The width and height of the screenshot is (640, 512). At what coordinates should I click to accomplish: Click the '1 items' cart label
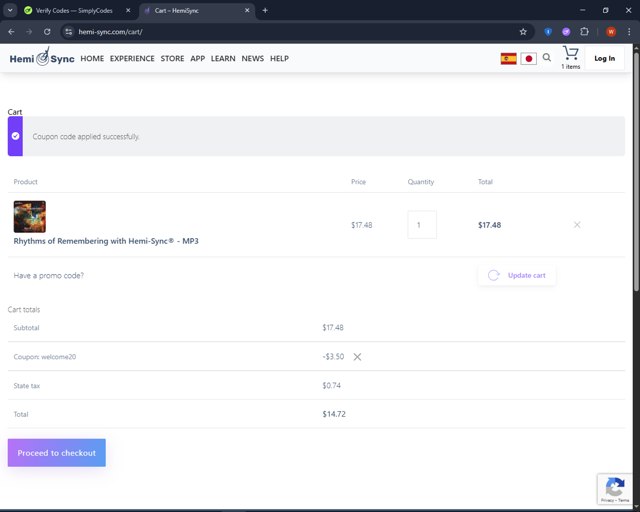pyautogui.click(x=571, y=67)
